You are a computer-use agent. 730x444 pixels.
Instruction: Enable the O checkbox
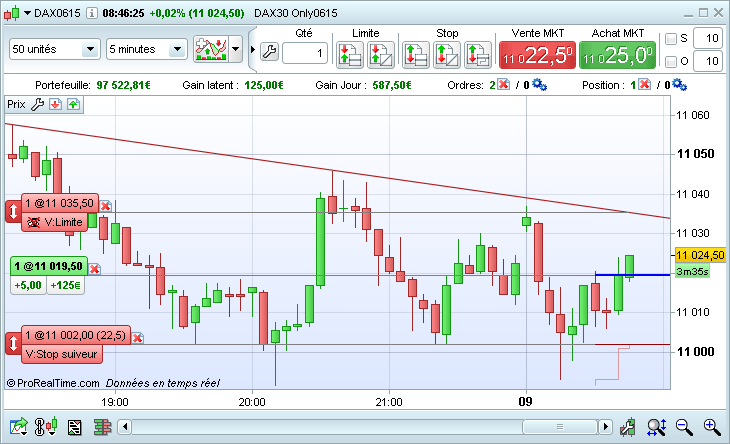(x=670, y=62)
